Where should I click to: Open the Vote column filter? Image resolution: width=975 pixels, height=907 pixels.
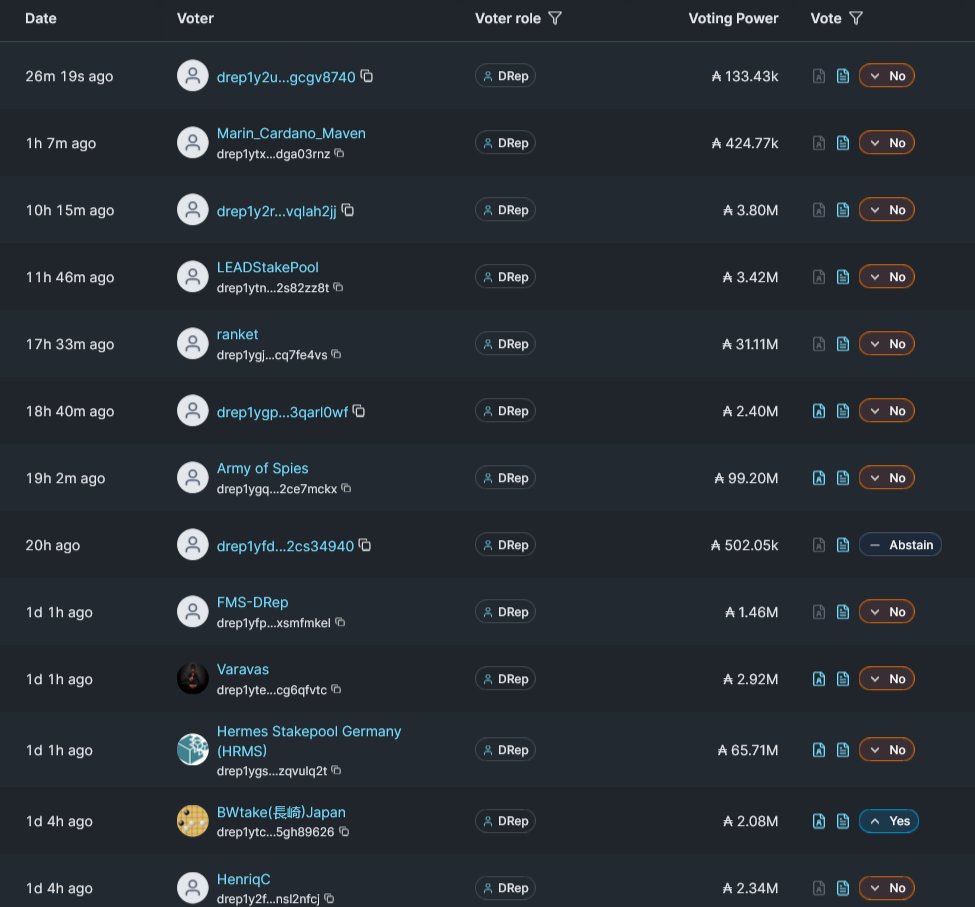[856, 18]
